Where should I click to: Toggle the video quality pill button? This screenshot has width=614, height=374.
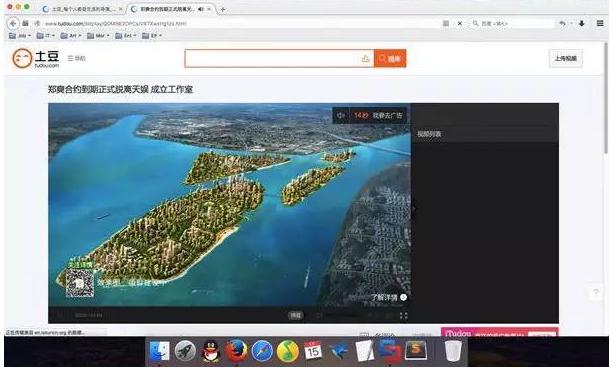[296, 315]
